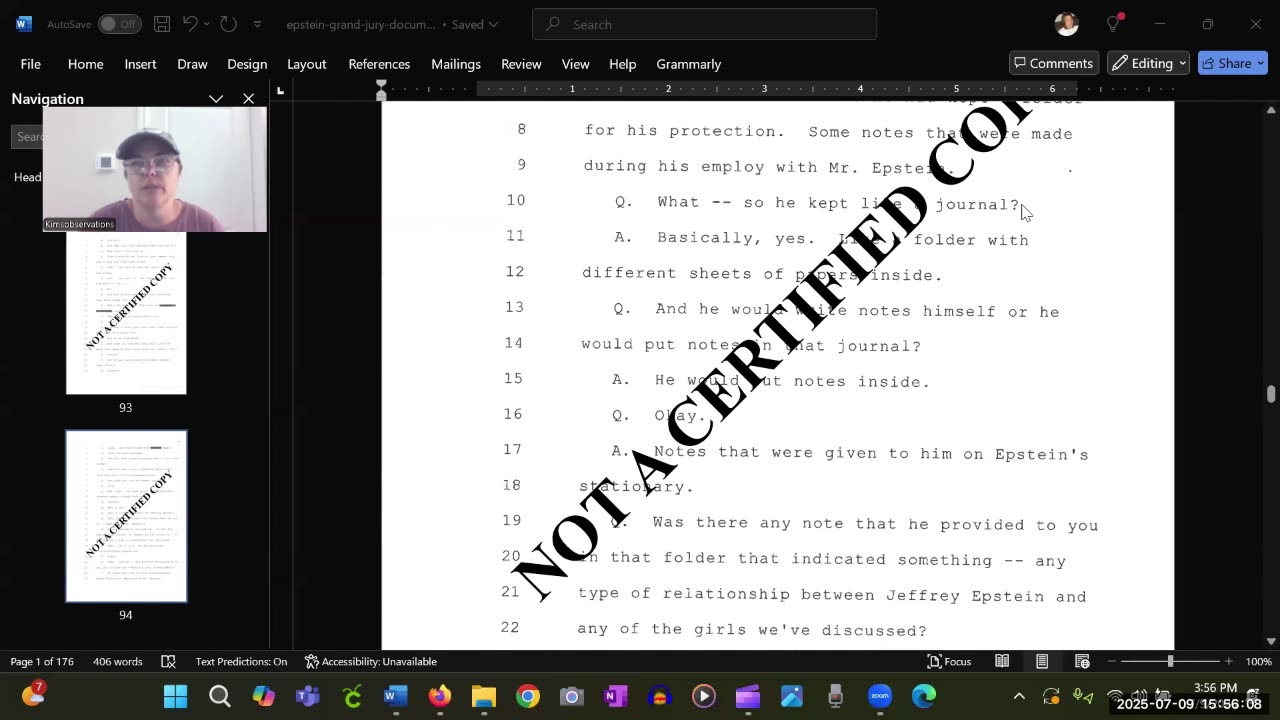The width and height of the screenshot is (1280, 720).
Task: Click the lightbulb Coming Soon icon
Action: [1114, 24]
